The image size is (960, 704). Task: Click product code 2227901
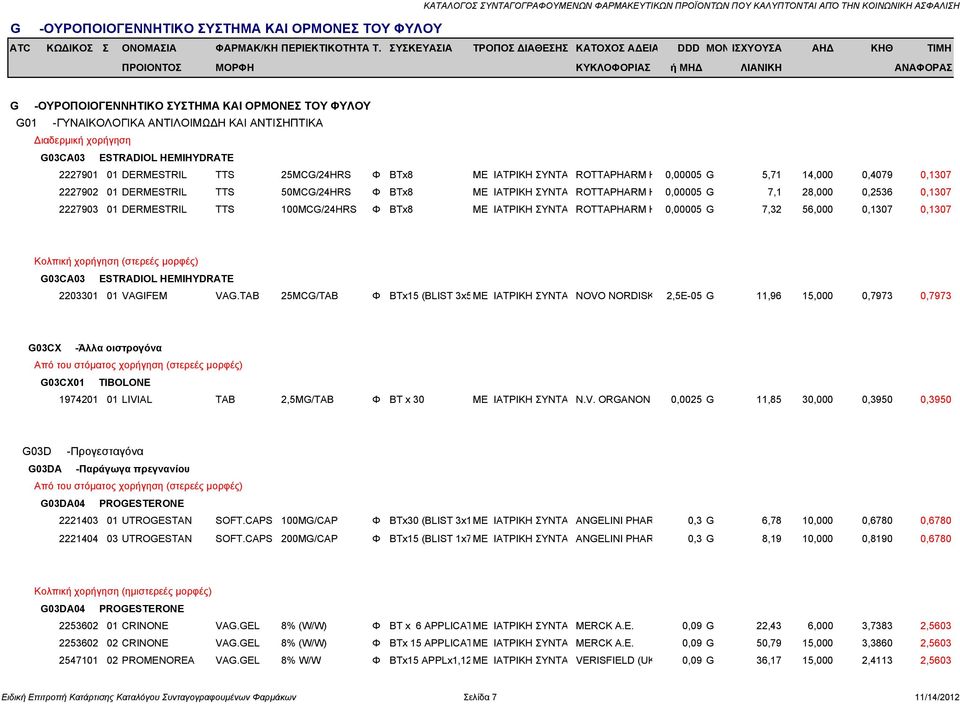tap(78, 175)
